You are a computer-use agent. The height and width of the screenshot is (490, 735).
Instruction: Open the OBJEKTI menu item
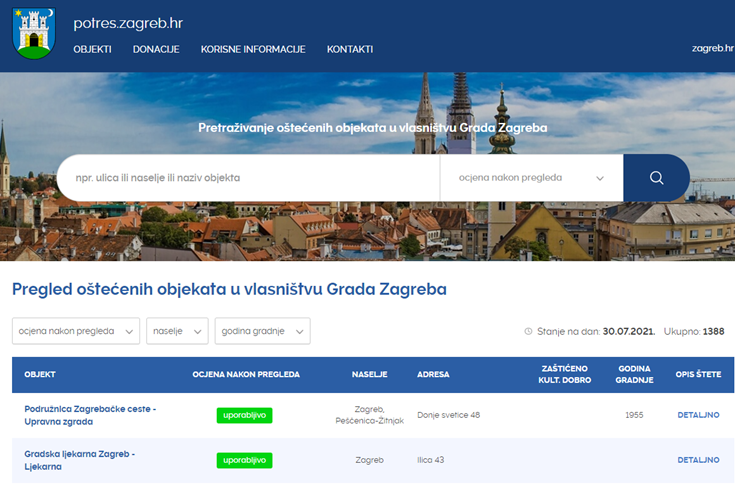pyautogui.click(x=92, y=49)
